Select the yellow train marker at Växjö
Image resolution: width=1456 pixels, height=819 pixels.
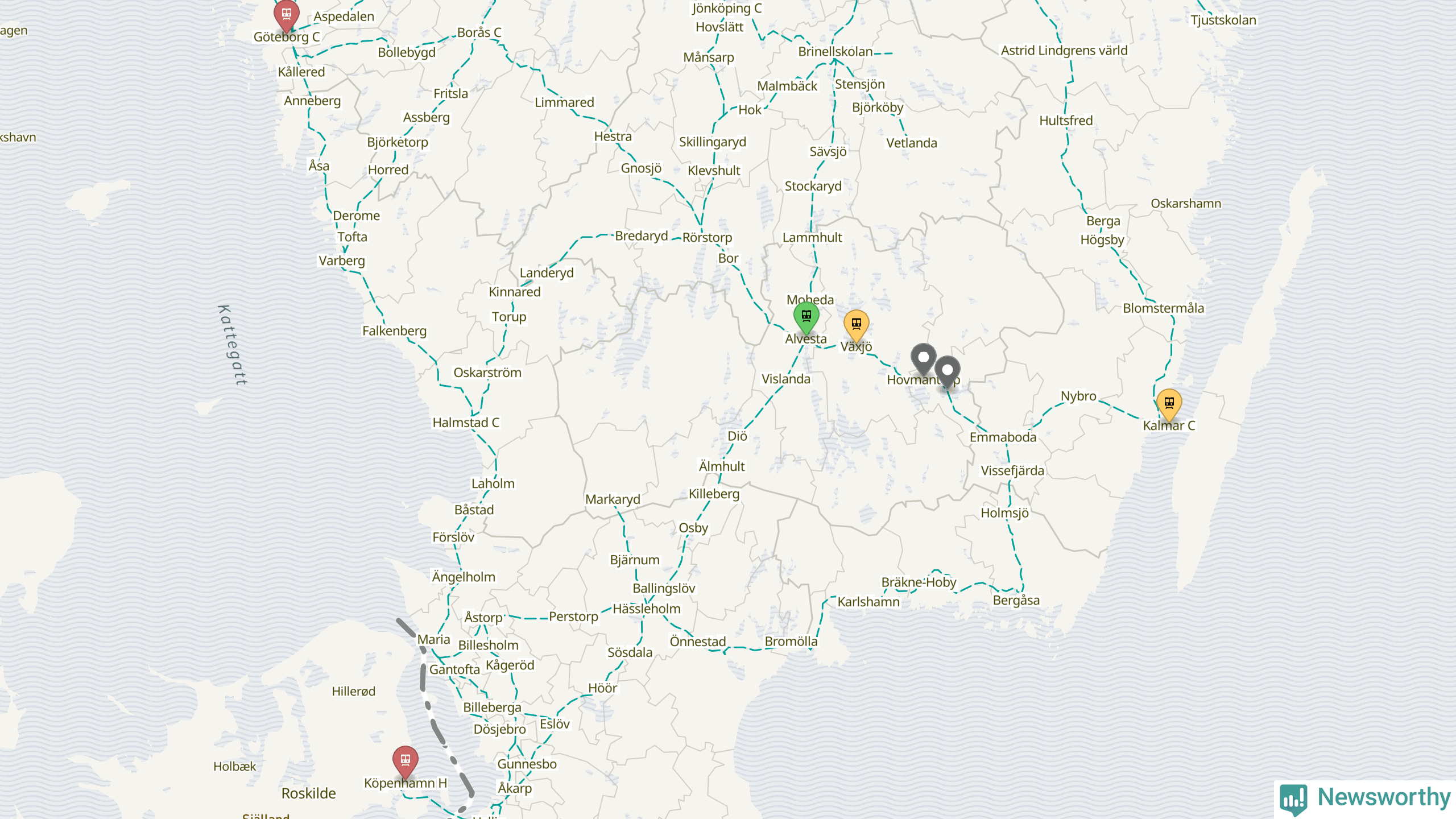(856, 325)
